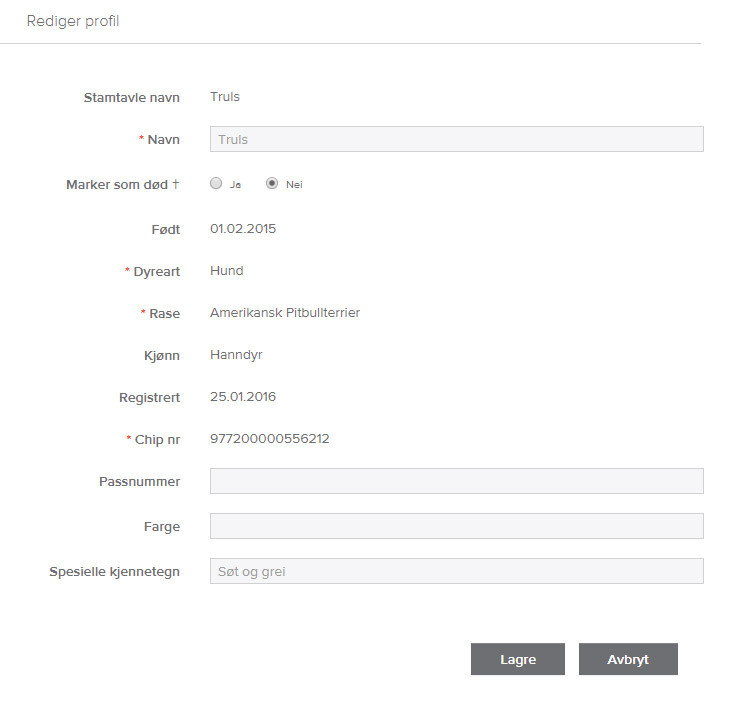Click the registration date 25.01.2016

point(243,397)
